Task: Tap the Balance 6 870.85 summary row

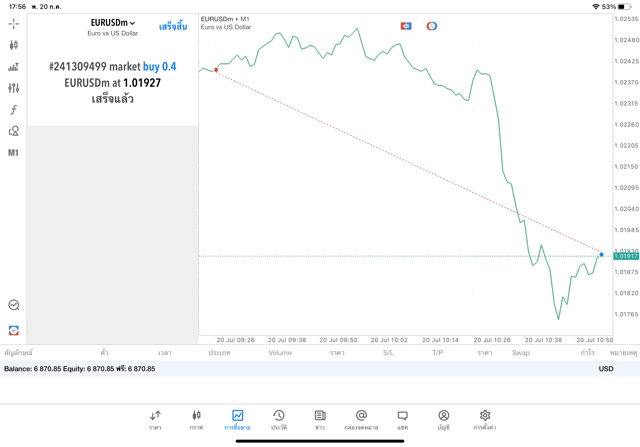Action: point(320,369)
